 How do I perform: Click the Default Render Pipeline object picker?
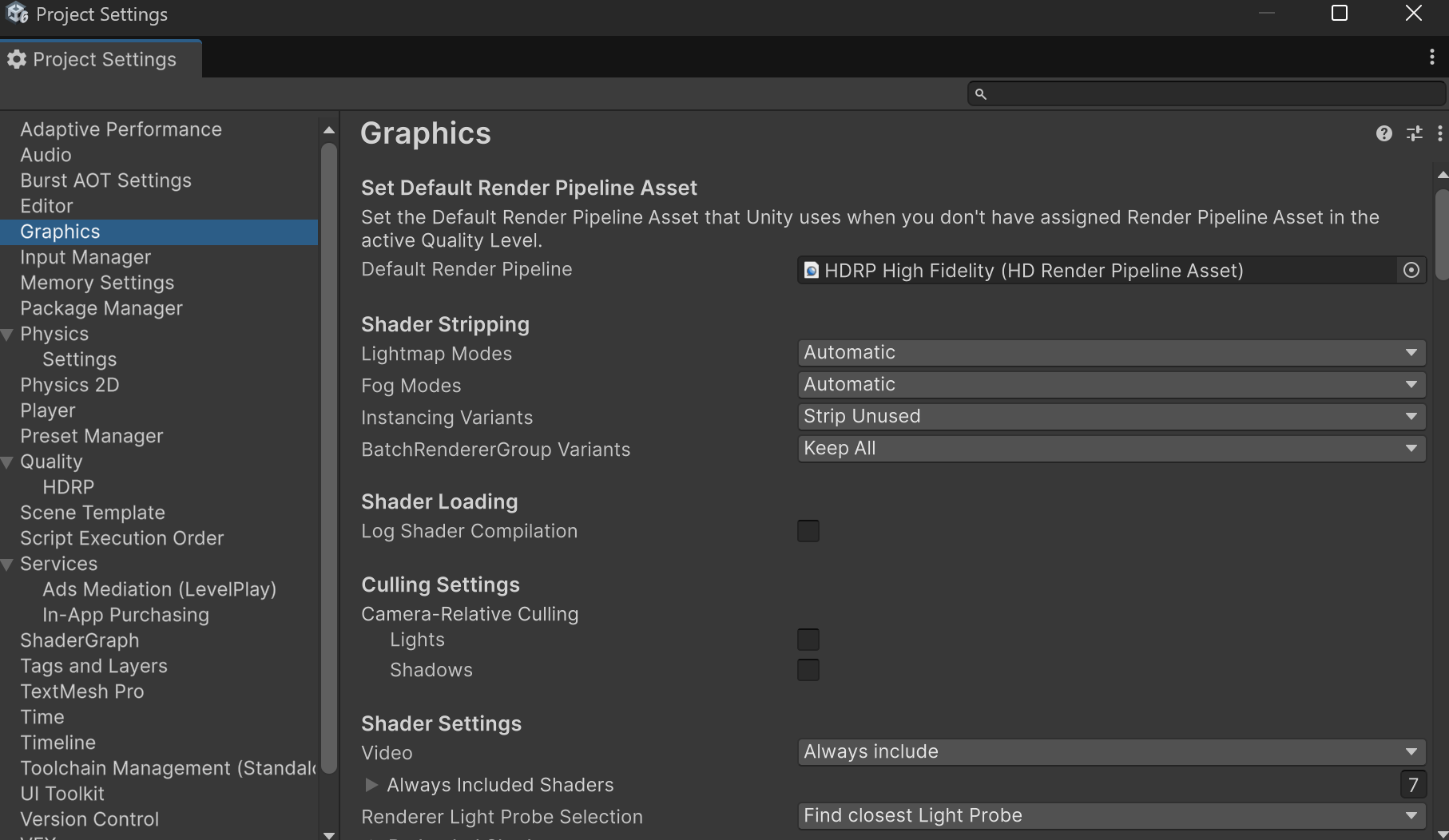(1411, 271)
